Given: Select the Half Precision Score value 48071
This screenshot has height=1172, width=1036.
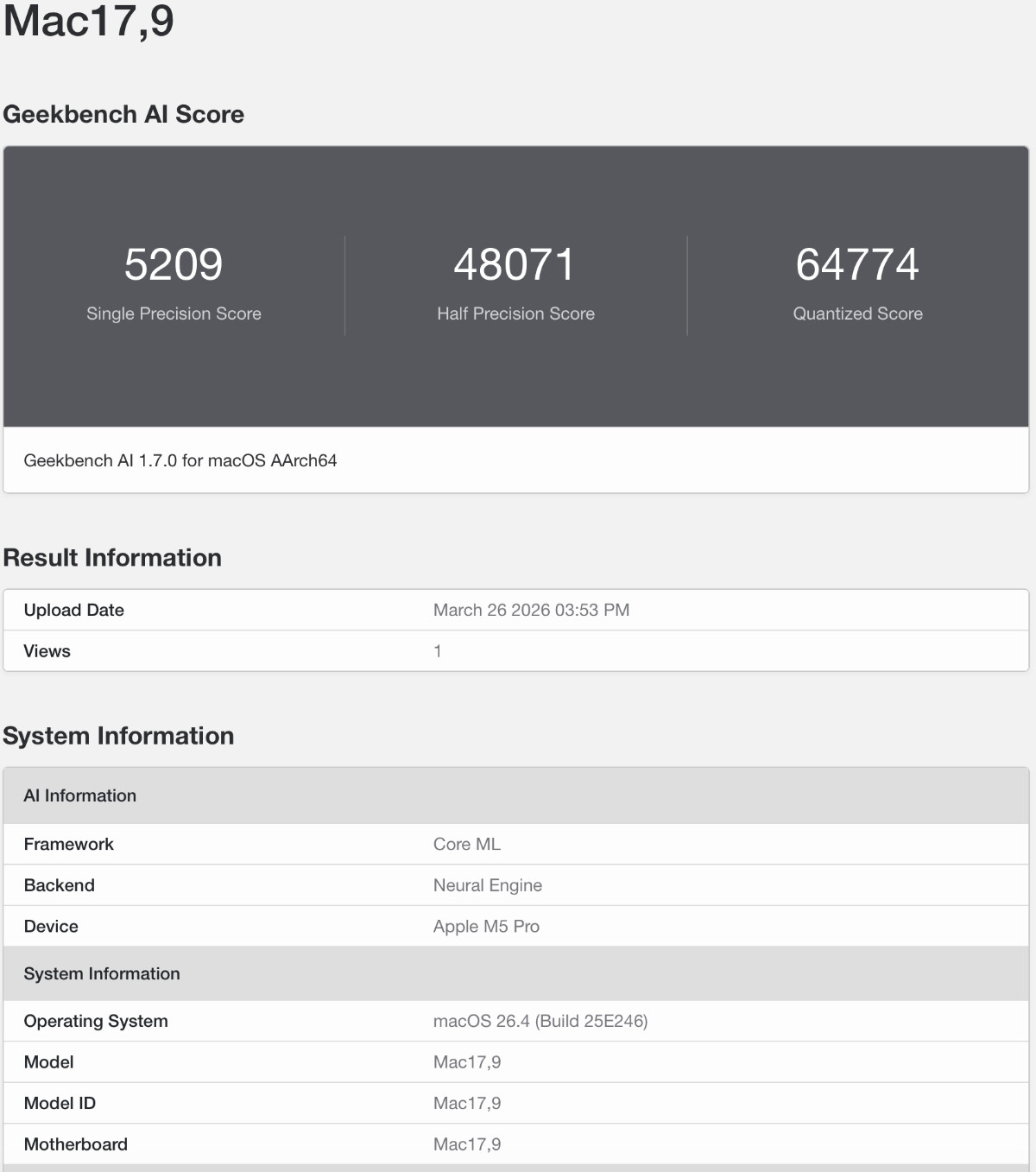Looking at the screenshot, I should pyautogui.click(x=516, y=264).
